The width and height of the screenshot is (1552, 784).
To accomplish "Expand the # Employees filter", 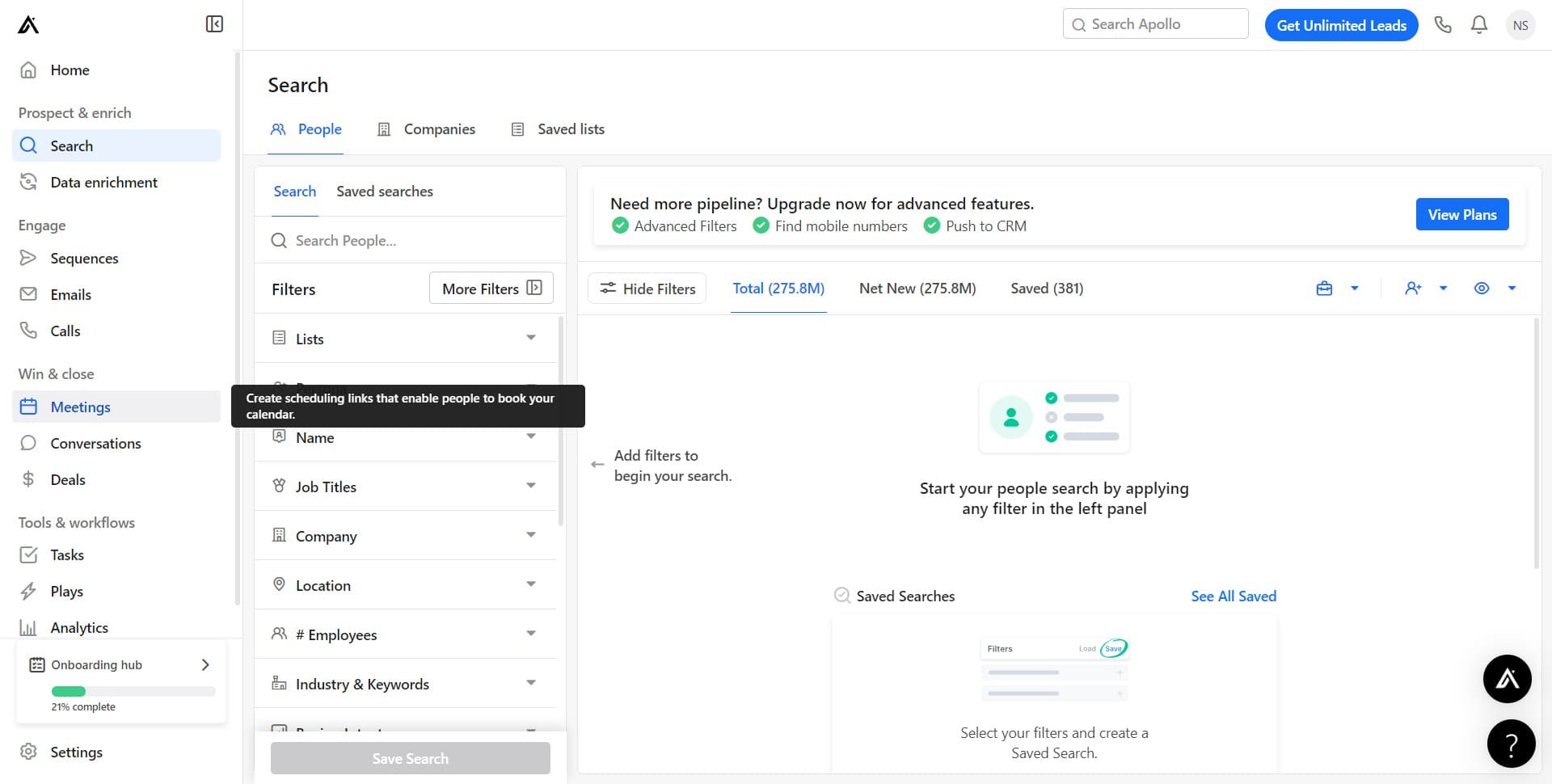I will coord(406,634).
